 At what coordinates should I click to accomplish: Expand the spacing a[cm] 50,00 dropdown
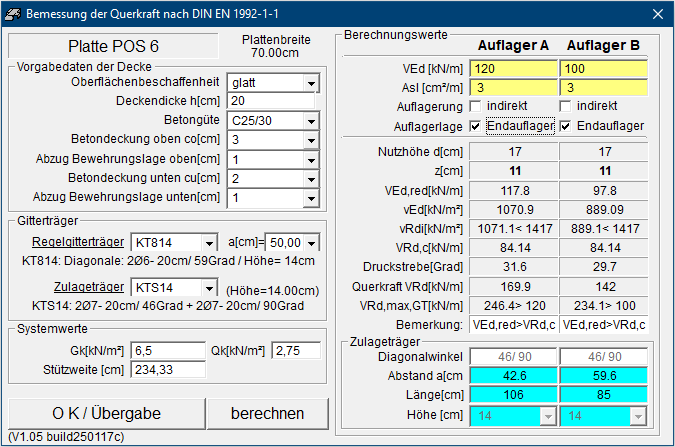coord(311,243)
